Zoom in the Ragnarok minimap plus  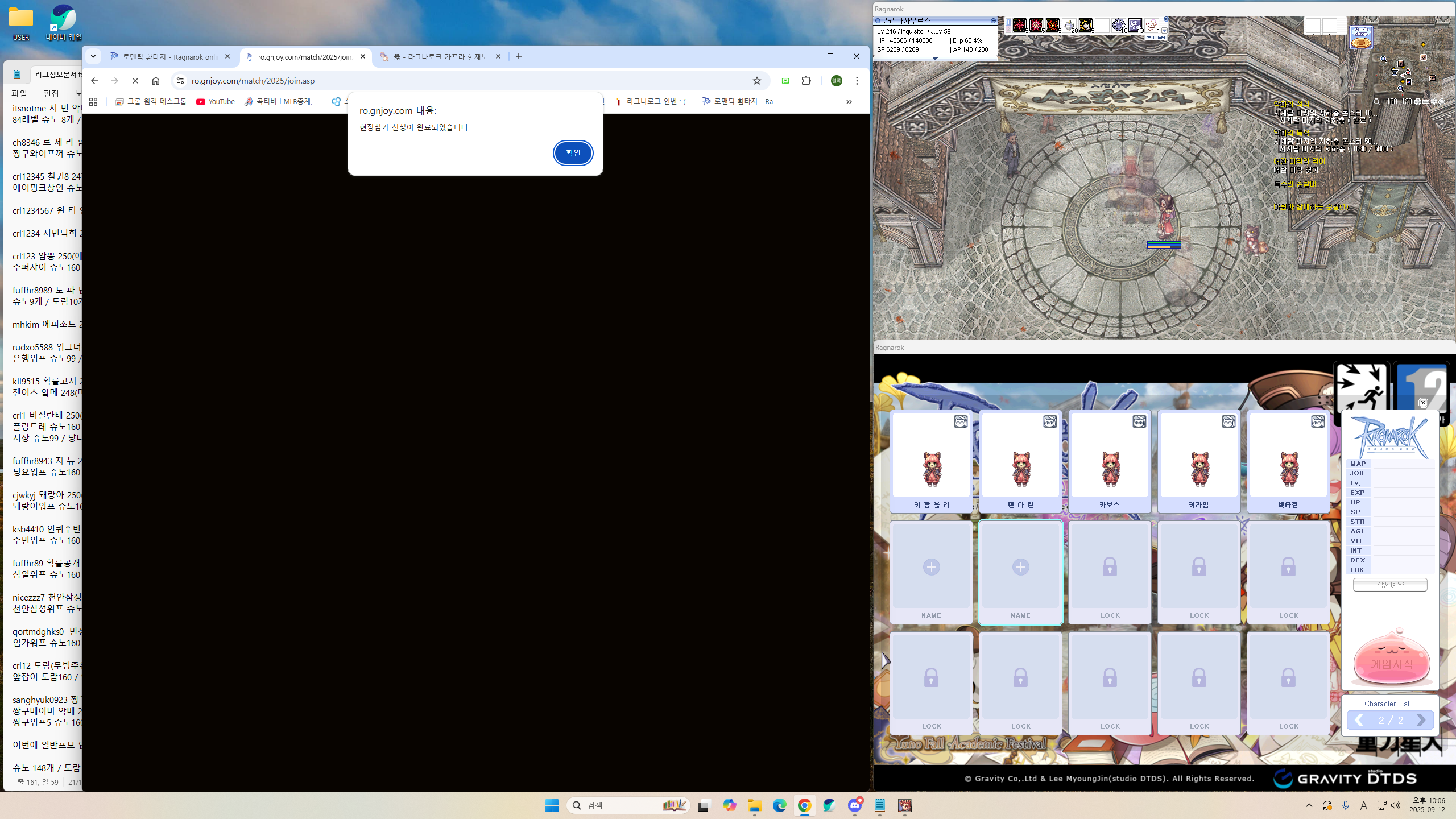click(x=1417, y=102)
